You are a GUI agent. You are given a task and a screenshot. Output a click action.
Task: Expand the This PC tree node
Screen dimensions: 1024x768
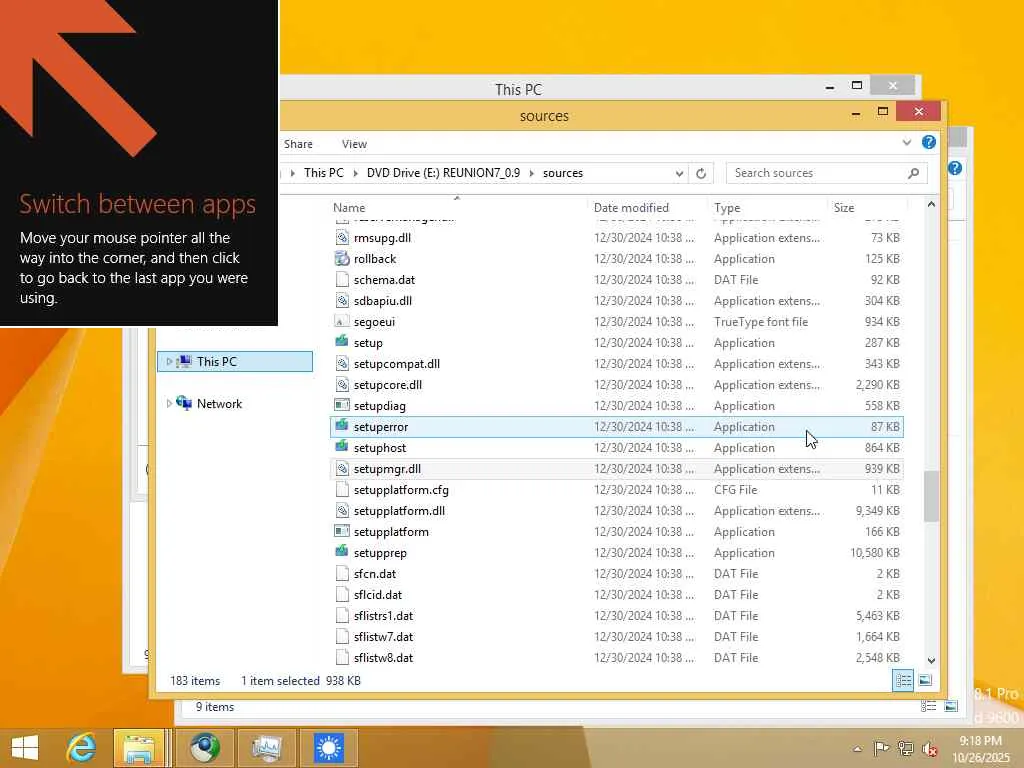coord(169,361)
